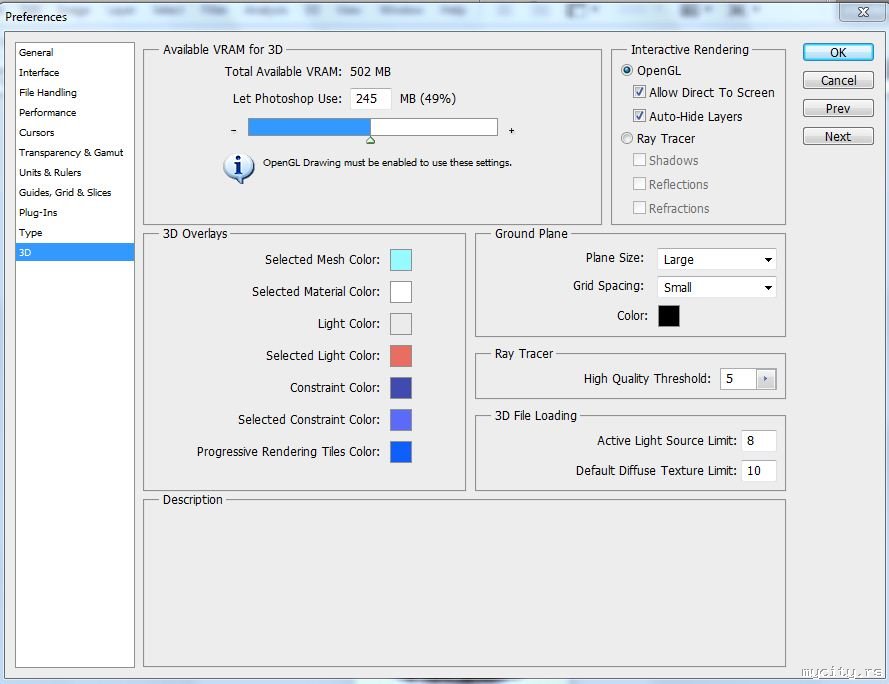Open Transparency & Gamut preferences
The height and width of the screenshot is (684, 889).
point(75,152)
